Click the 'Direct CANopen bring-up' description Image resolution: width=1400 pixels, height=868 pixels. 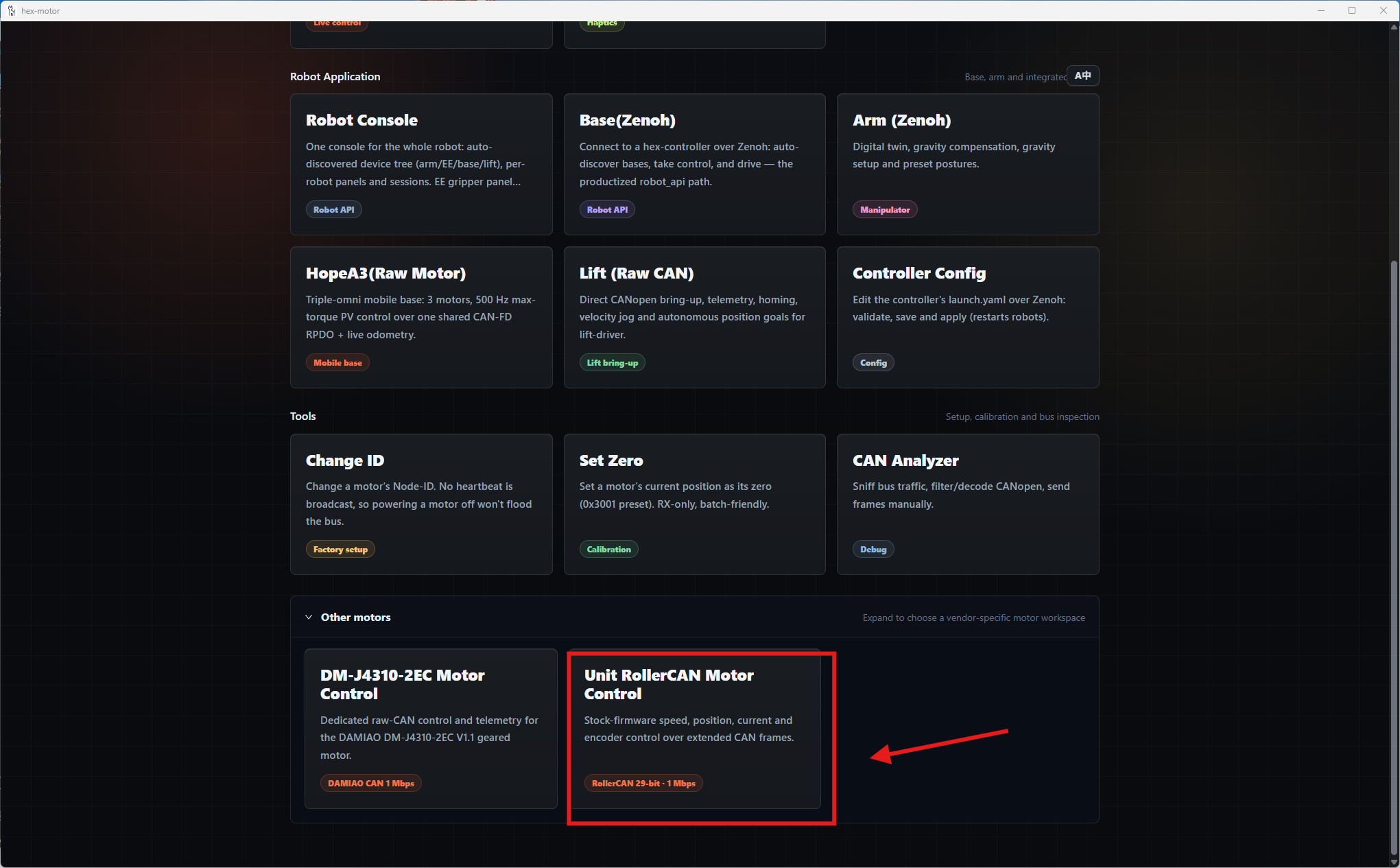pos(692,317)
